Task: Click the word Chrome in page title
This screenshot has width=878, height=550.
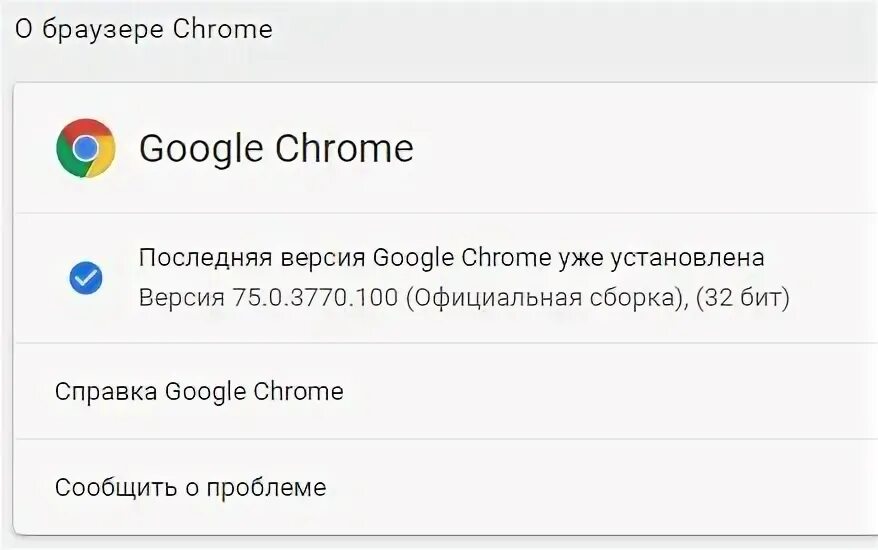Action: [222, 29]
